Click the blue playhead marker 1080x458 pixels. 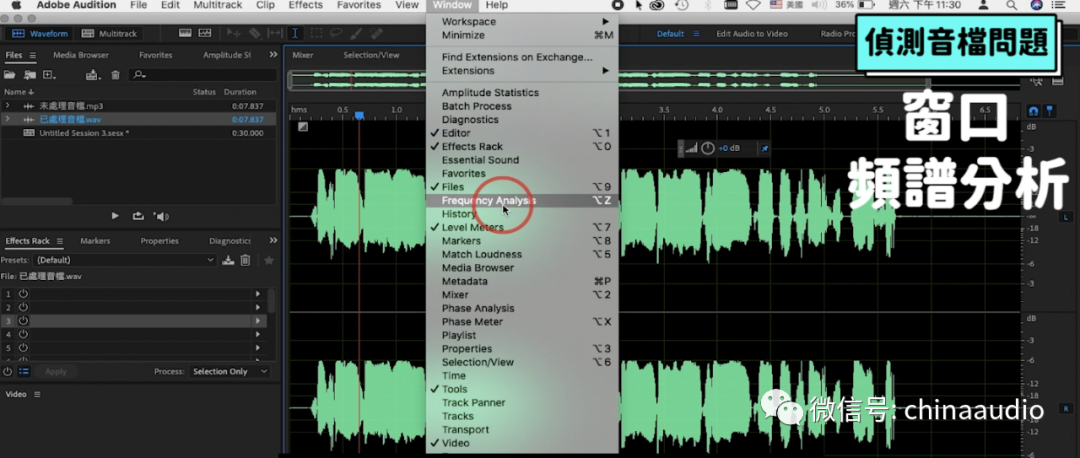click(x=359, y=116)
